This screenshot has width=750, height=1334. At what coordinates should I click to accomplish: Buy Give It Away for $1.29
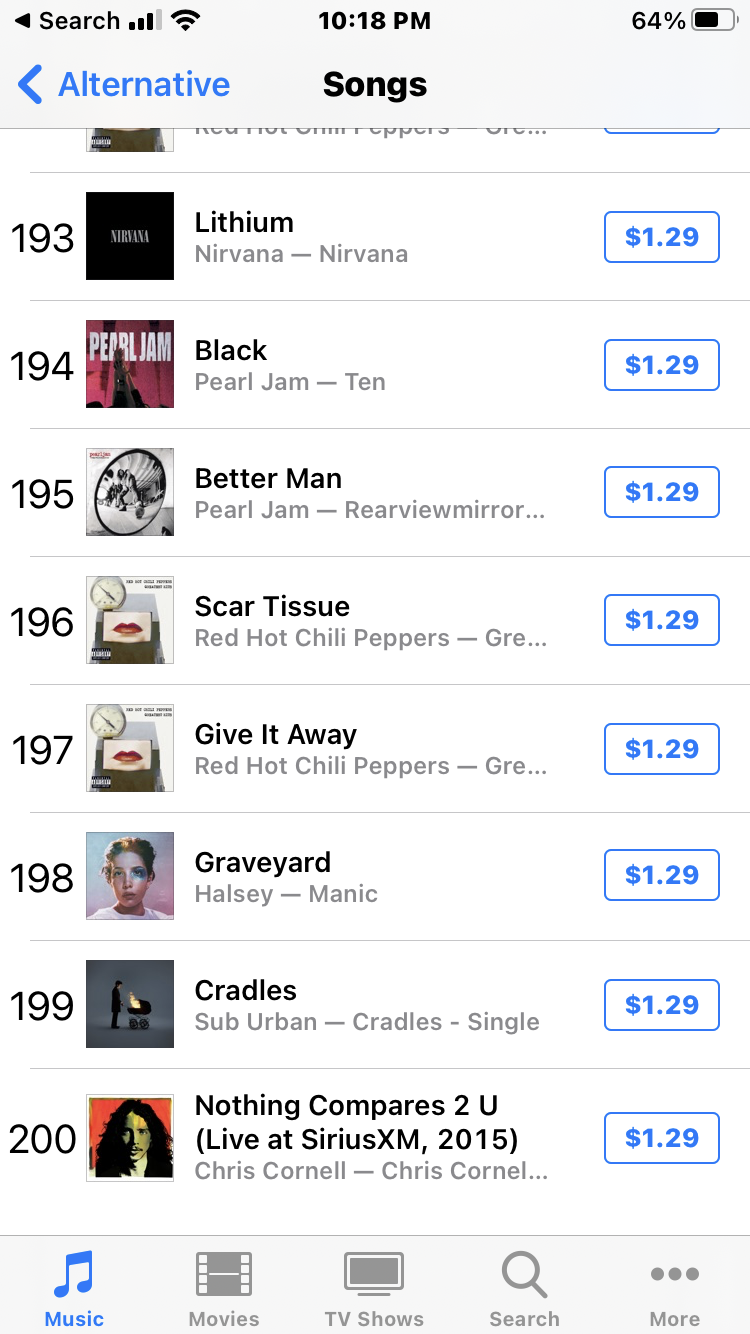[x=661, y=749]
